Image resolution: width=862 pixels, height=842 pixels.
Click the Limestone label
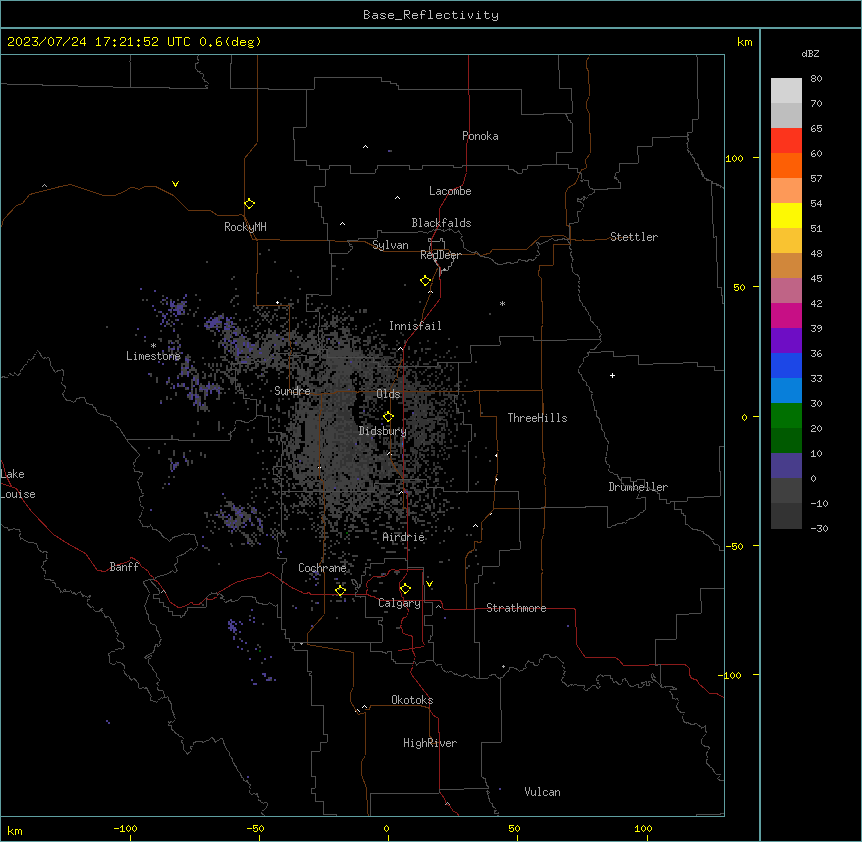click(153, 356)
